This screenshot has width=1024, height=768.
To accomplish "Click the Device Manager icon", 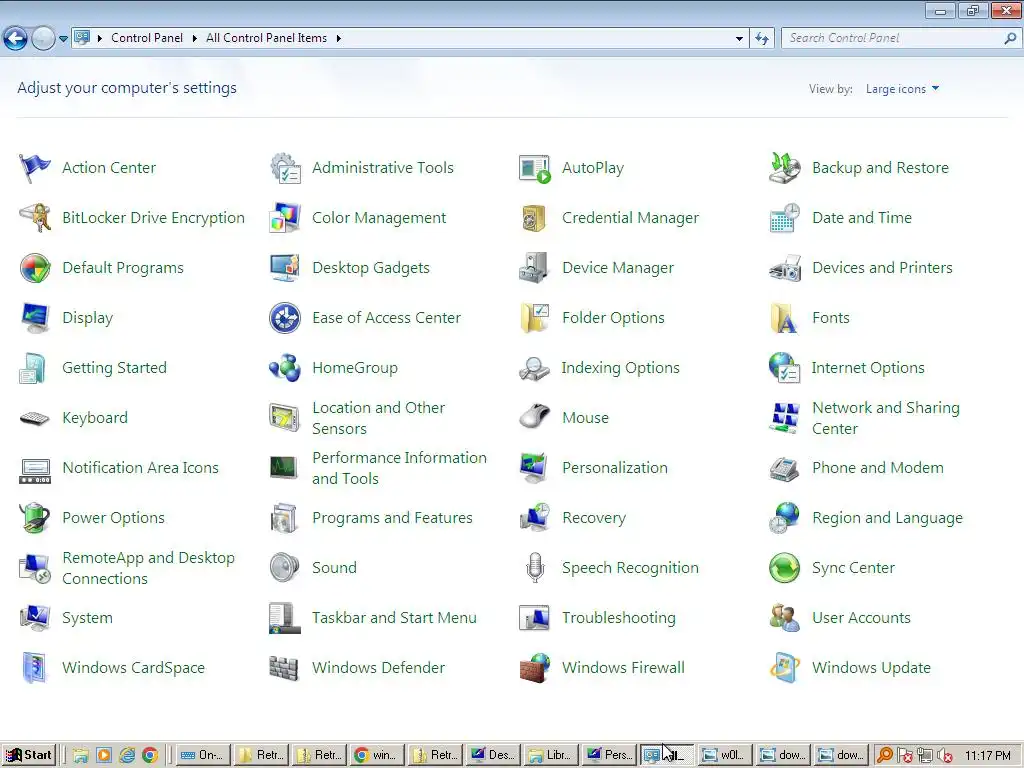I will click(x=535, y=268).
